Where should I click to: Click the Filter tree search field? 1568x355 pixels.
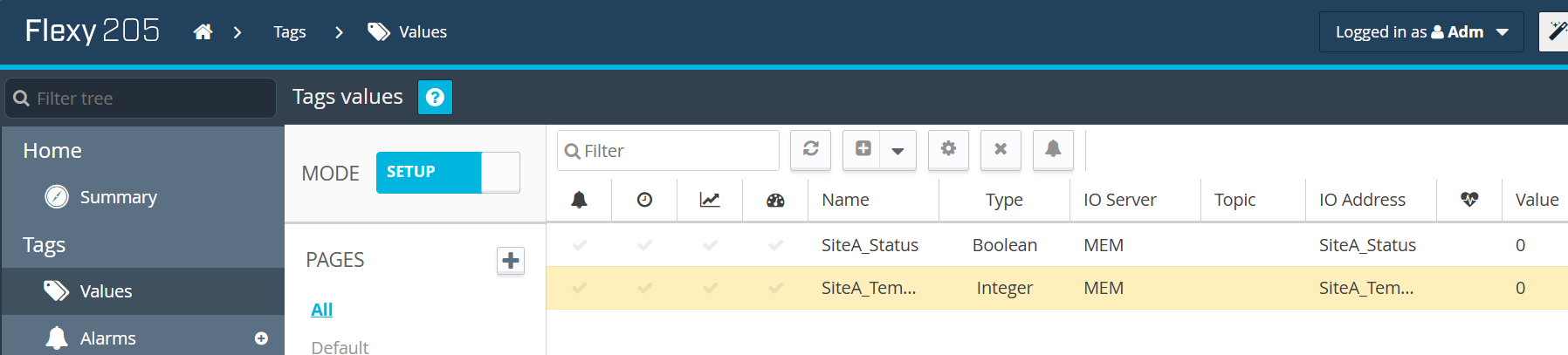(x=148, y=99)
